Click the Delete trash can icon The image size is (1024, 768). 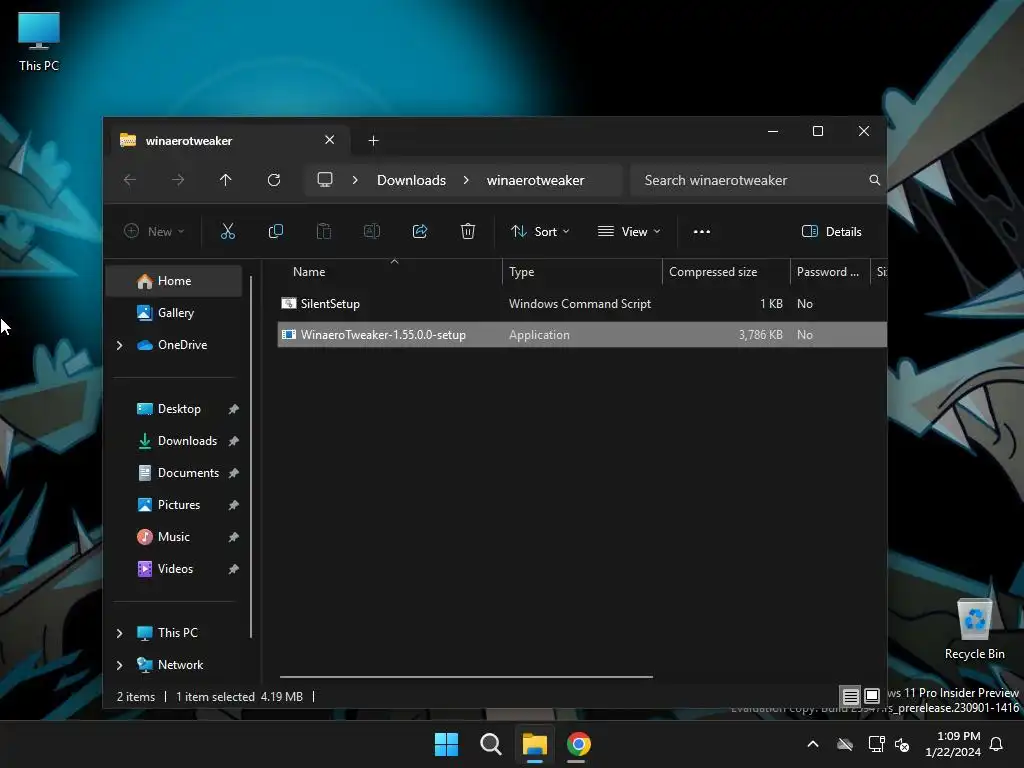tap(468, 231)
